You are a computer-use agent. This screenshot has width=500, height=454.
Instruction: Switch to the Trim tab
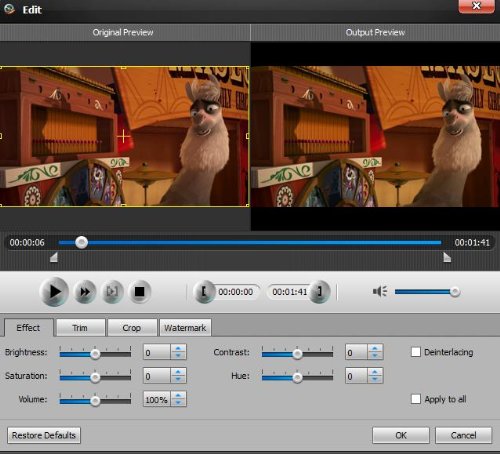(80, 328)
